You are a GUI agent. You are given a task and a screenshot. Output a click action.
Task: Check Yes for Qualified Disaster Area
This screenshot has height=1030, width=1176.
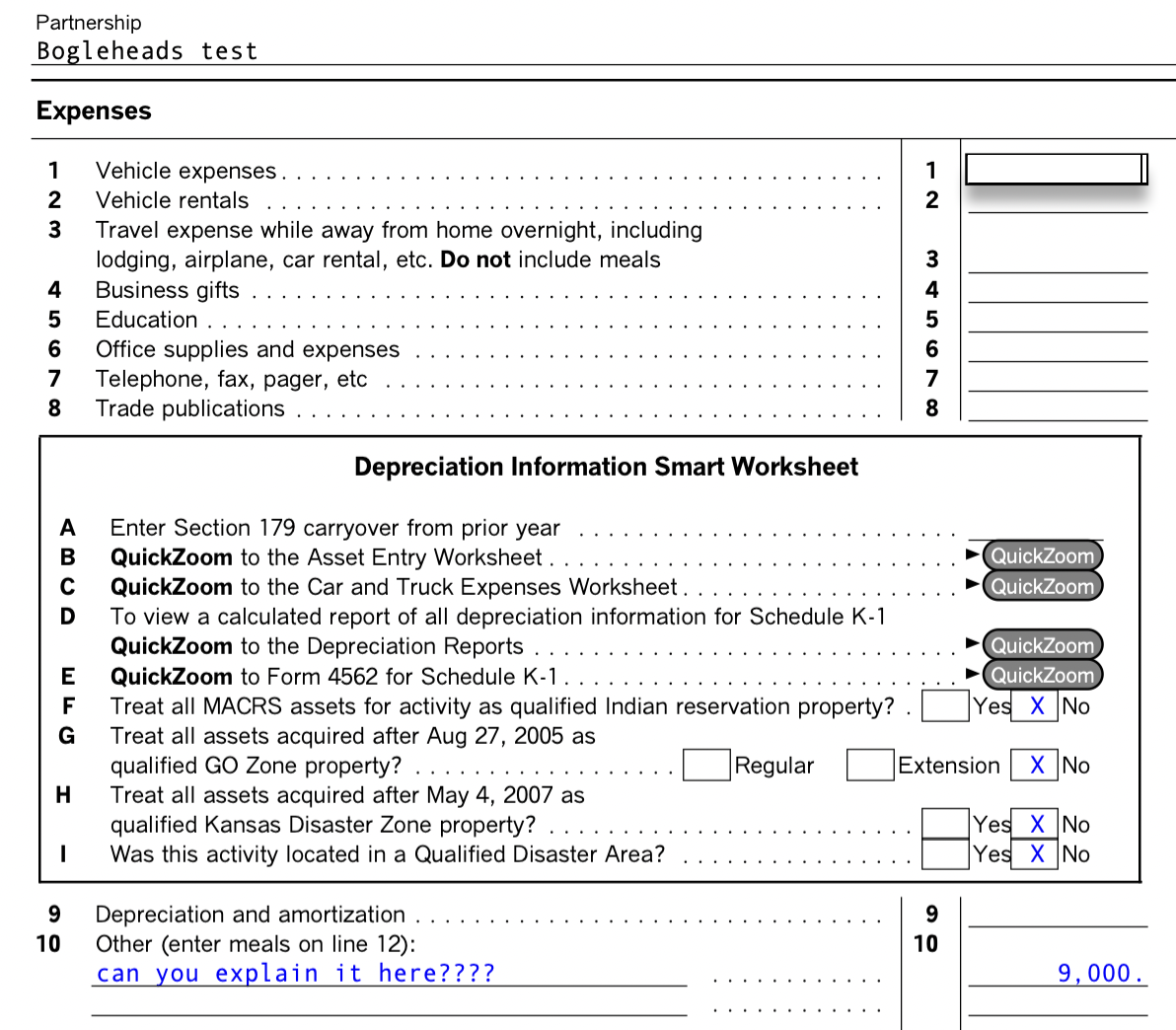(x=944, y=852)
